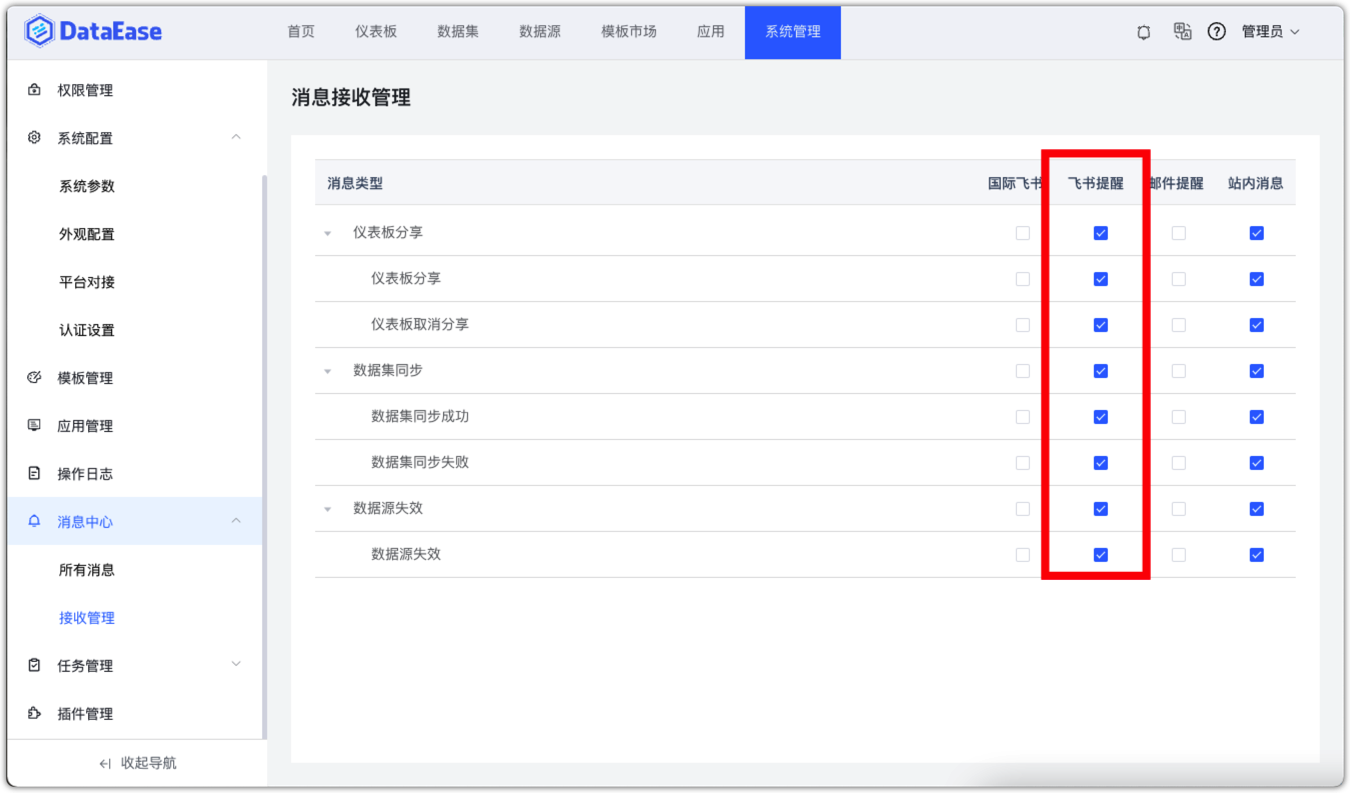
Task: Click the 站内消息 column header
Action: tap(1256, 184)
